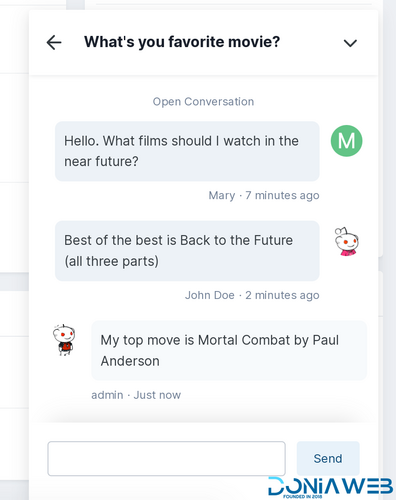
Task: Go back using the left arrow icon
Action: [x=54, y=43]
